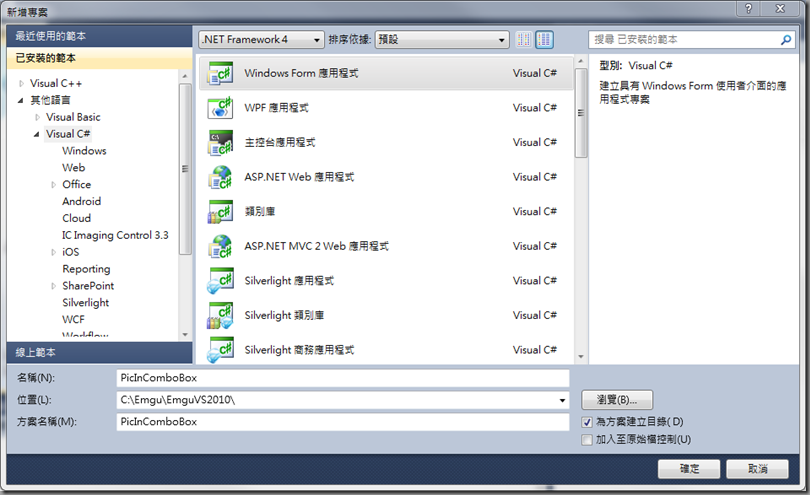Viewport: 810px width, 495px height.
Task: Select the WCF category in the tree
Action: pyautogui.click(x=73, y=319)
